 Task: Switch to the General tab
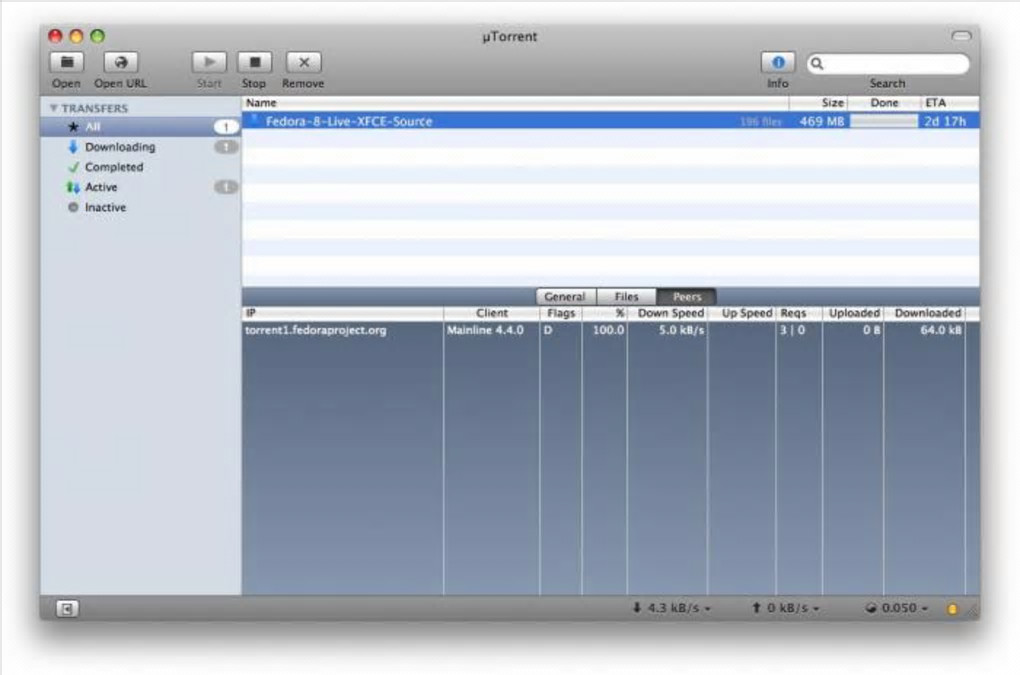565,297
